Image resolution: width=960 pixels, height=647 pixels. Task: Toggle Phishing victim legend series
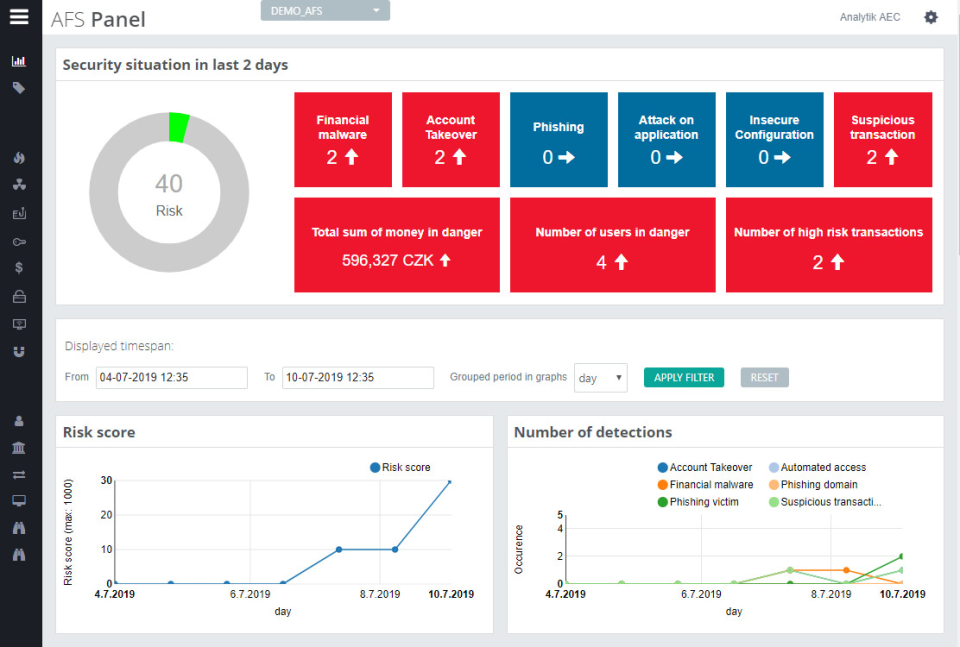click(698, 501)
